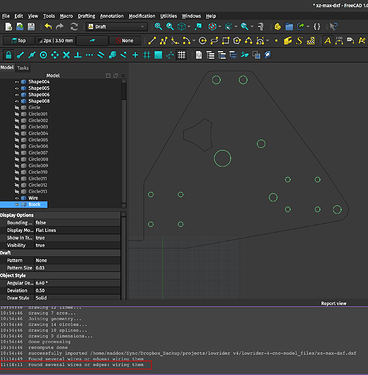368x375 pixels.
Task: Toggle Snap perpendicular
Action: (78, 55)
